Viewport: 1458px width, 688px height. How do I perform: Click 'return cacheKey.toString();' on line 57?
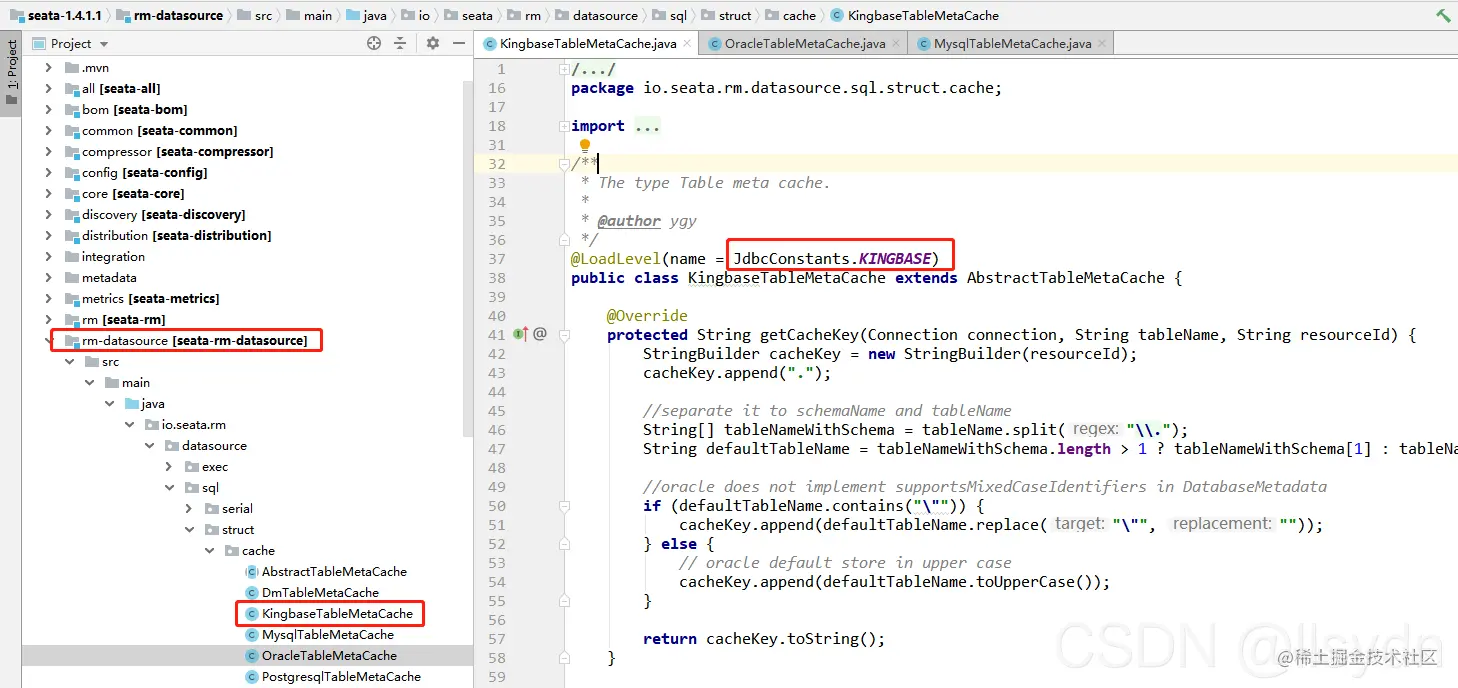(x=765, y=639)
